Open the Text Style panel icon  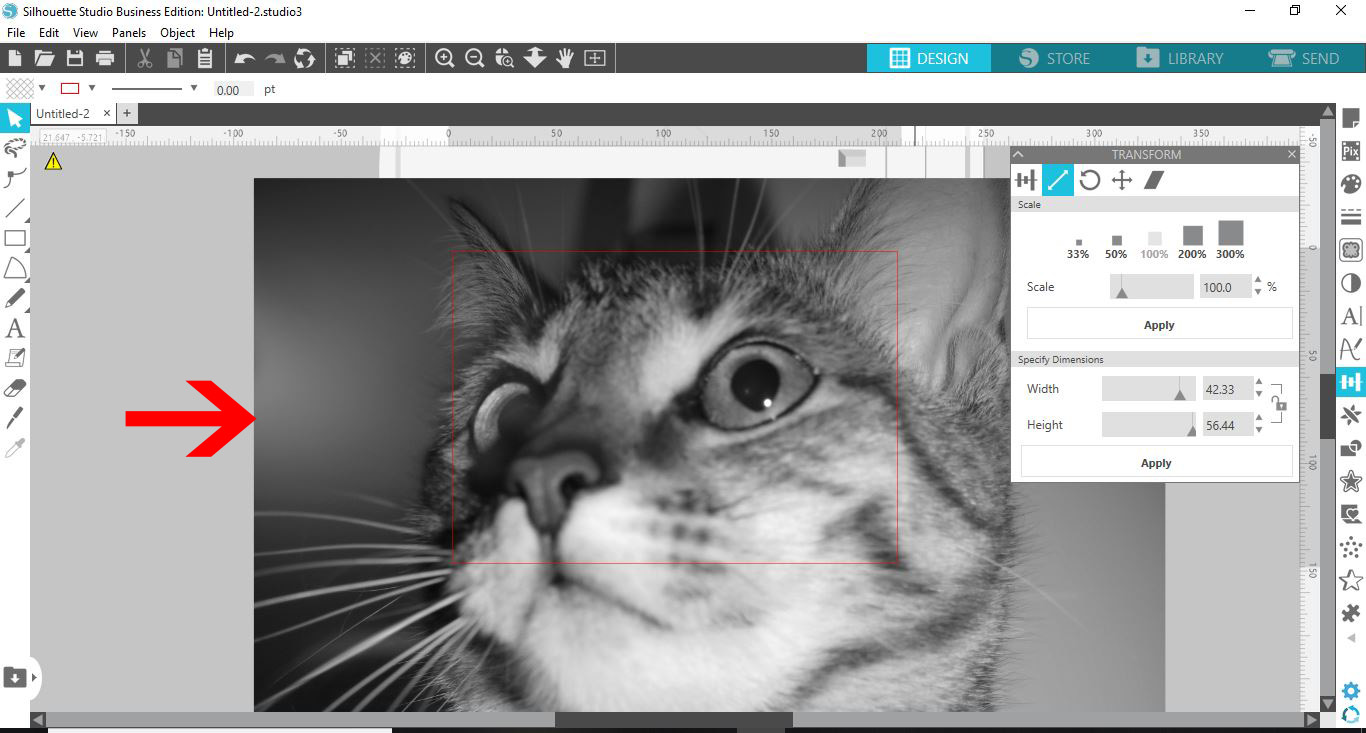point(1351,316)
